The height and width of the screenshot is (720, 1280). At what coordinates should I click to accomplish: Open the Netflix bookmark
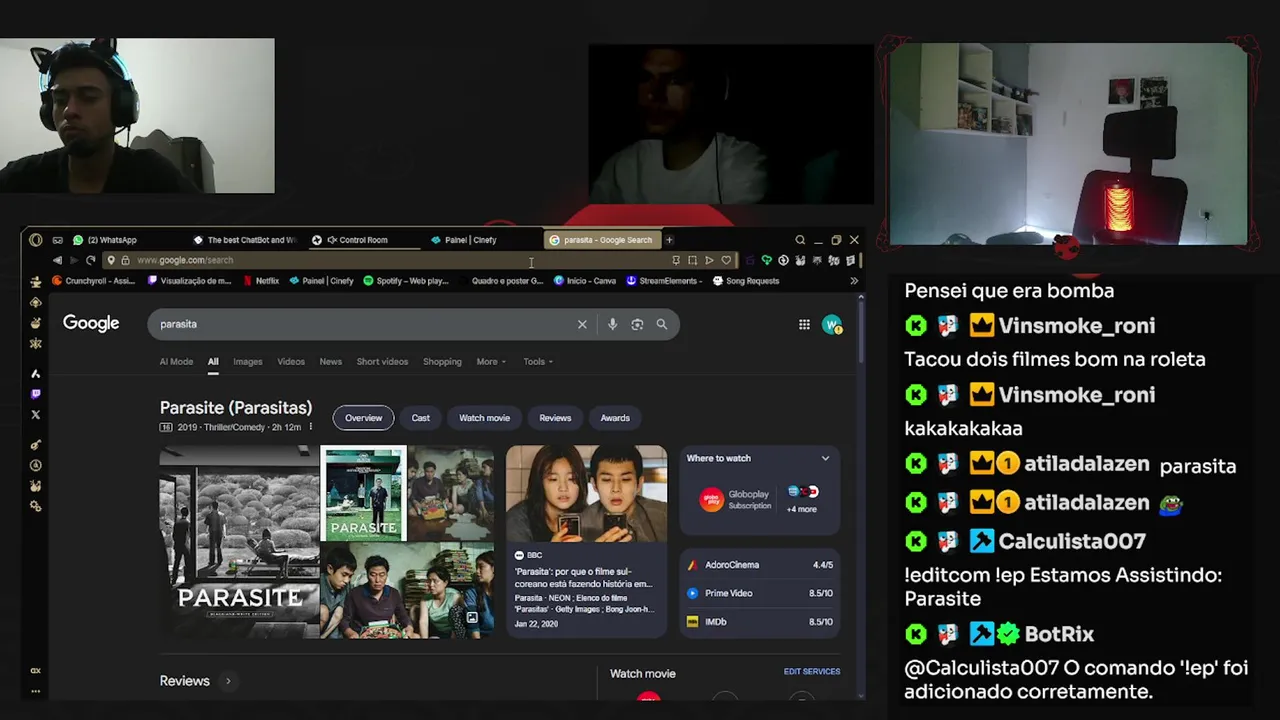(x=261, y=281)
